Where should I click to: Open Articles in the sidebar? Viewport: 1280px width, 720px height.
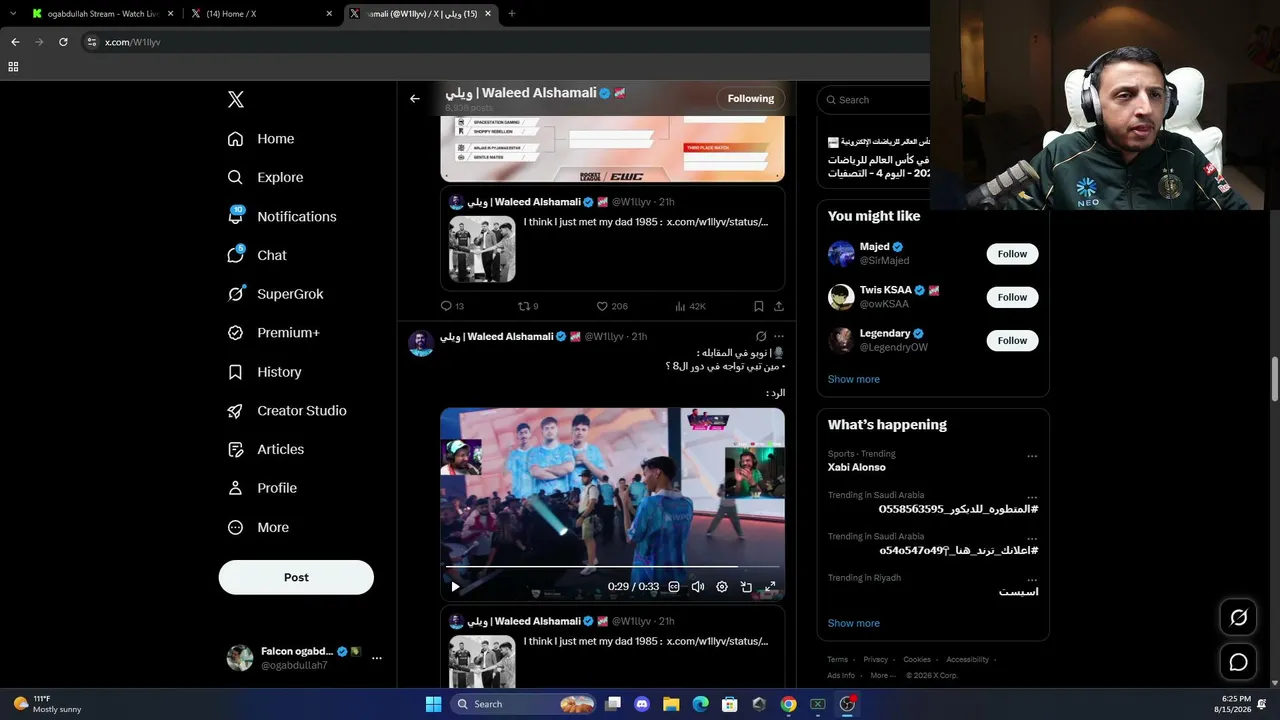tap(265, 449)
